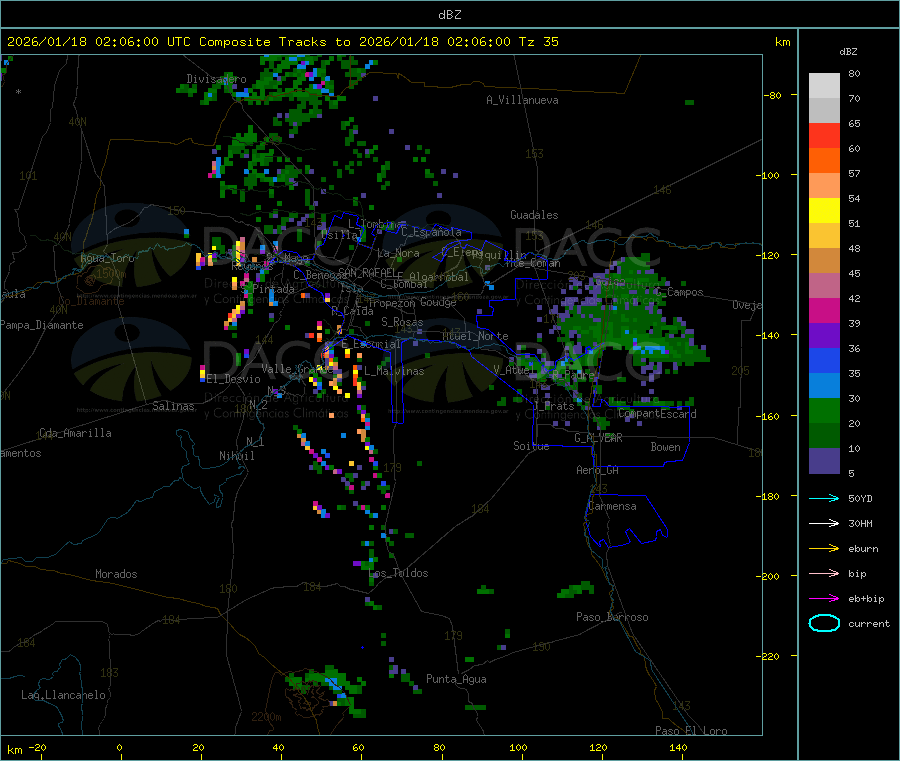Image resolution: width=900 pixels, height=761 pixels.
Task: Click the '140' tick on bottom axis
Action: 678,747
